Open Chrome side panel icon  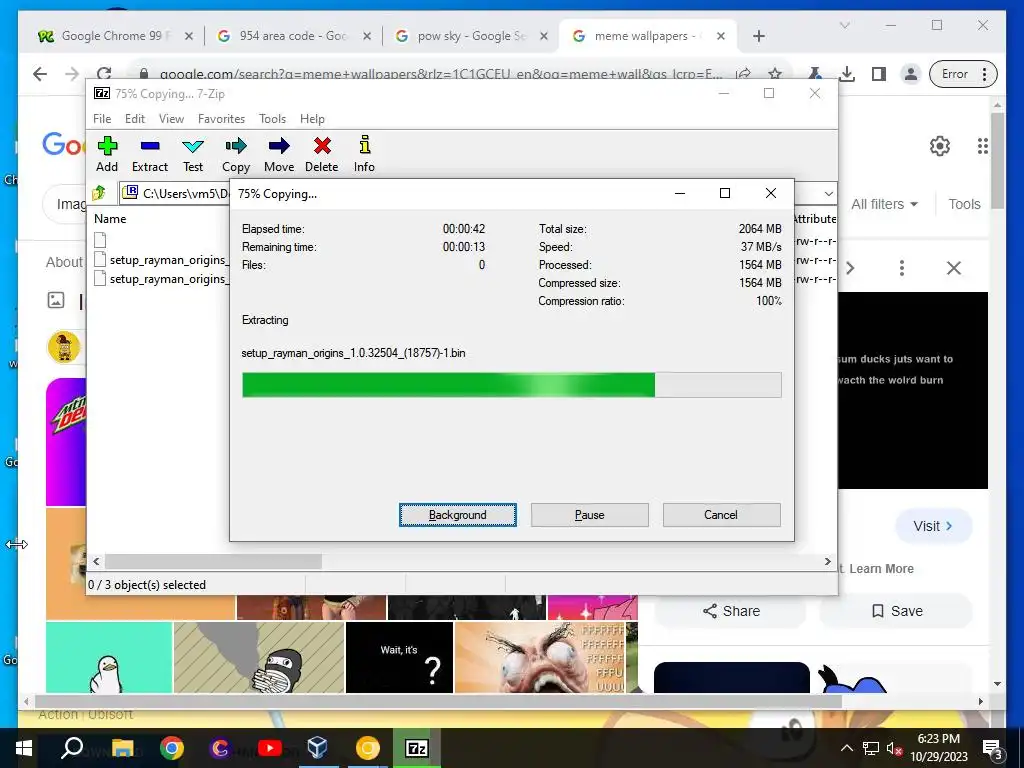[x=879, y=74]
